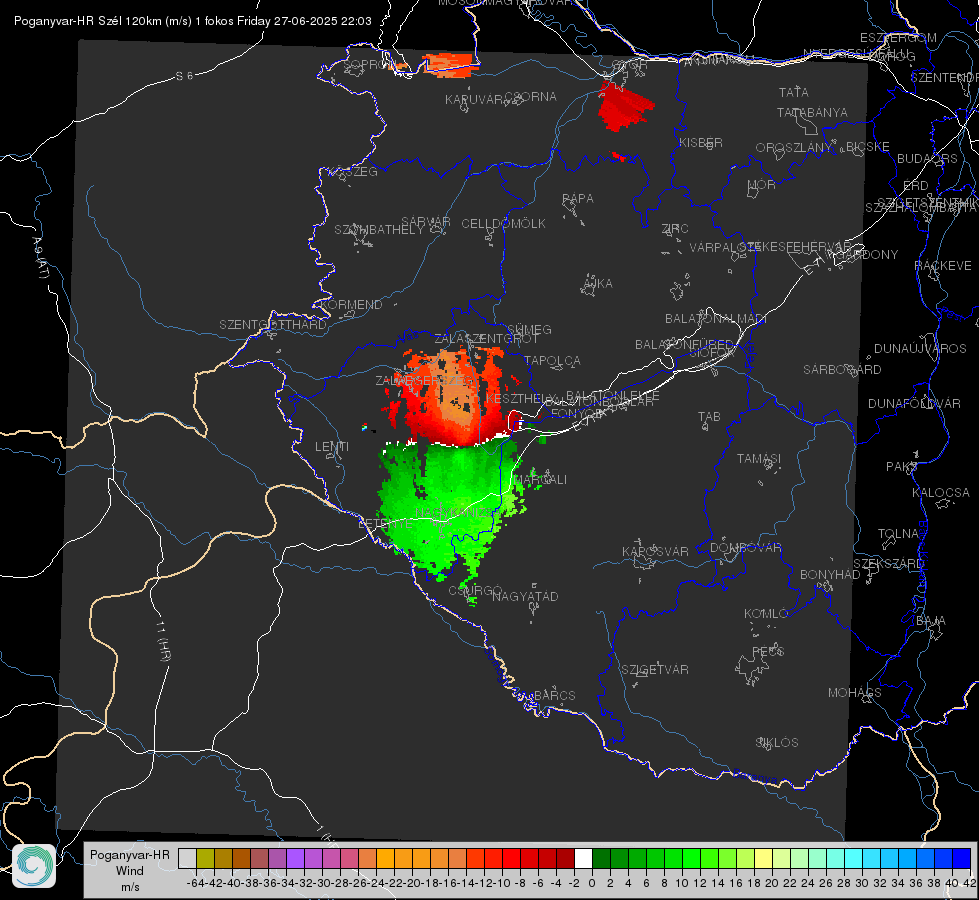Image resolution: width=979 pixels, height=900 pixels.
Task: Click the 11 (HR) road label
Action: pos(163,641)
